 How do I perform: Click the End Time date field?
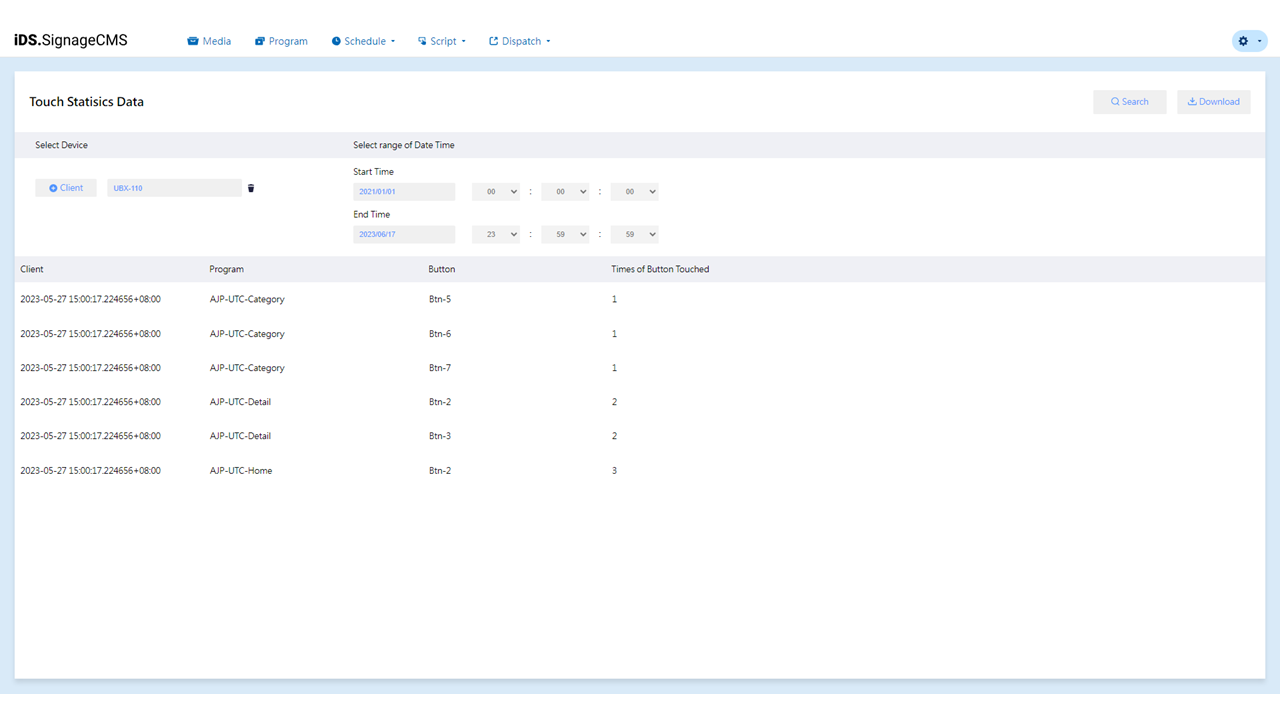404,234
